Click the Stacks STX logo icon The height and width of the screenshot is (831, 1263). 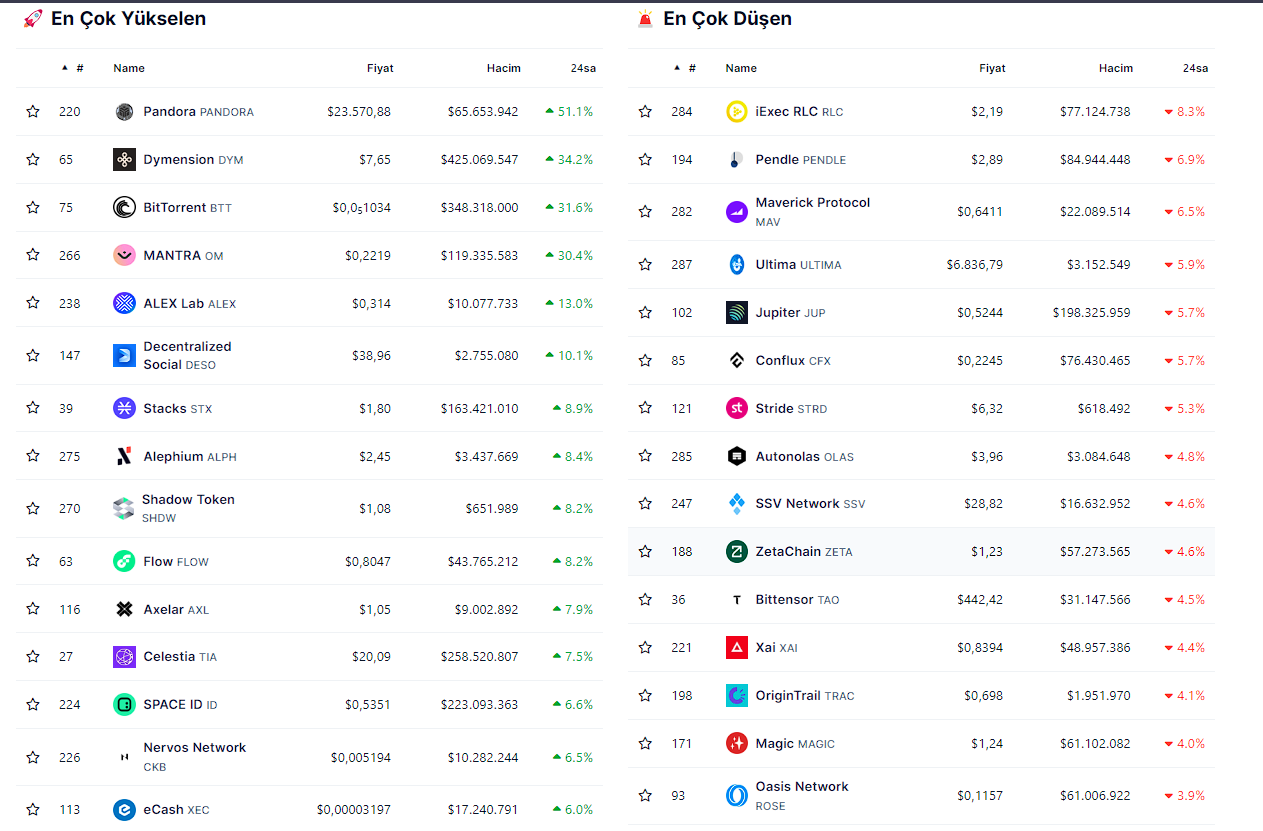124,408
